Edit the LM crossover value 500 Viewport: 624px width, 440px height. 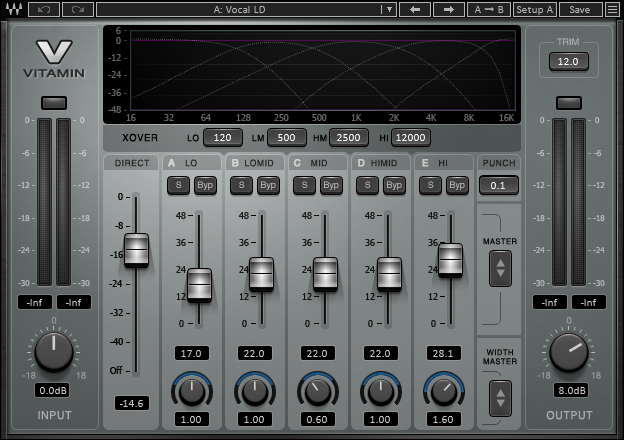[287, 138]
